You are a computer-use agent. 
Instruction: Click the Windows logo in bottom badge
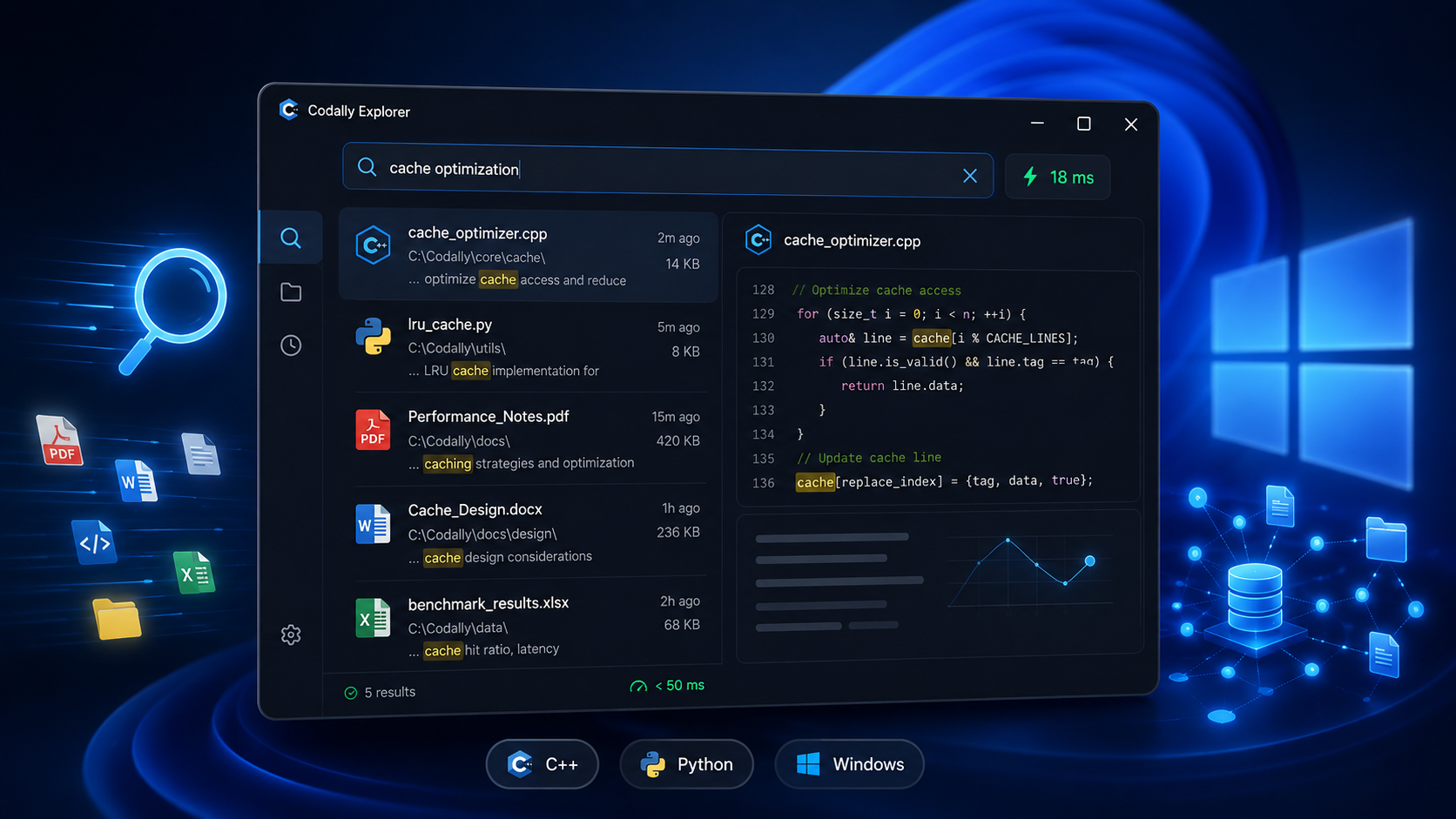[808, 764]
